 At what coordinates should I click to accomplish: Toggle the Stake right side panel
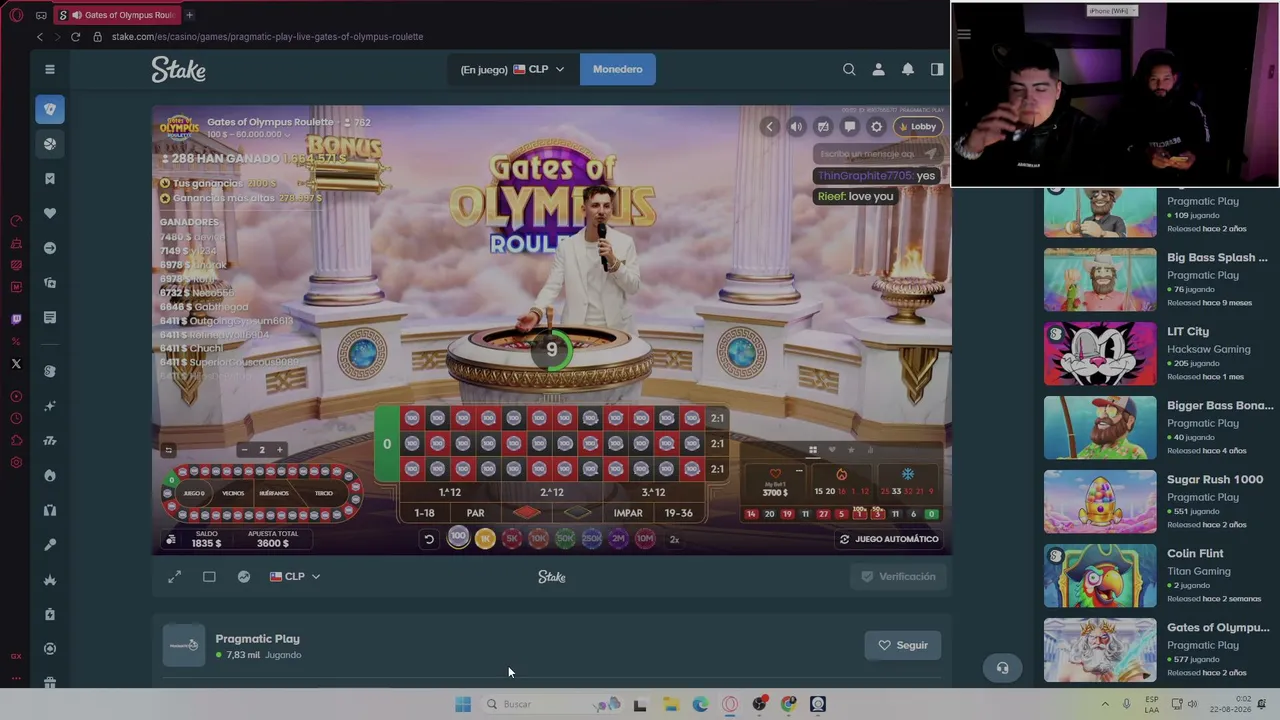(x=937, y=69)
